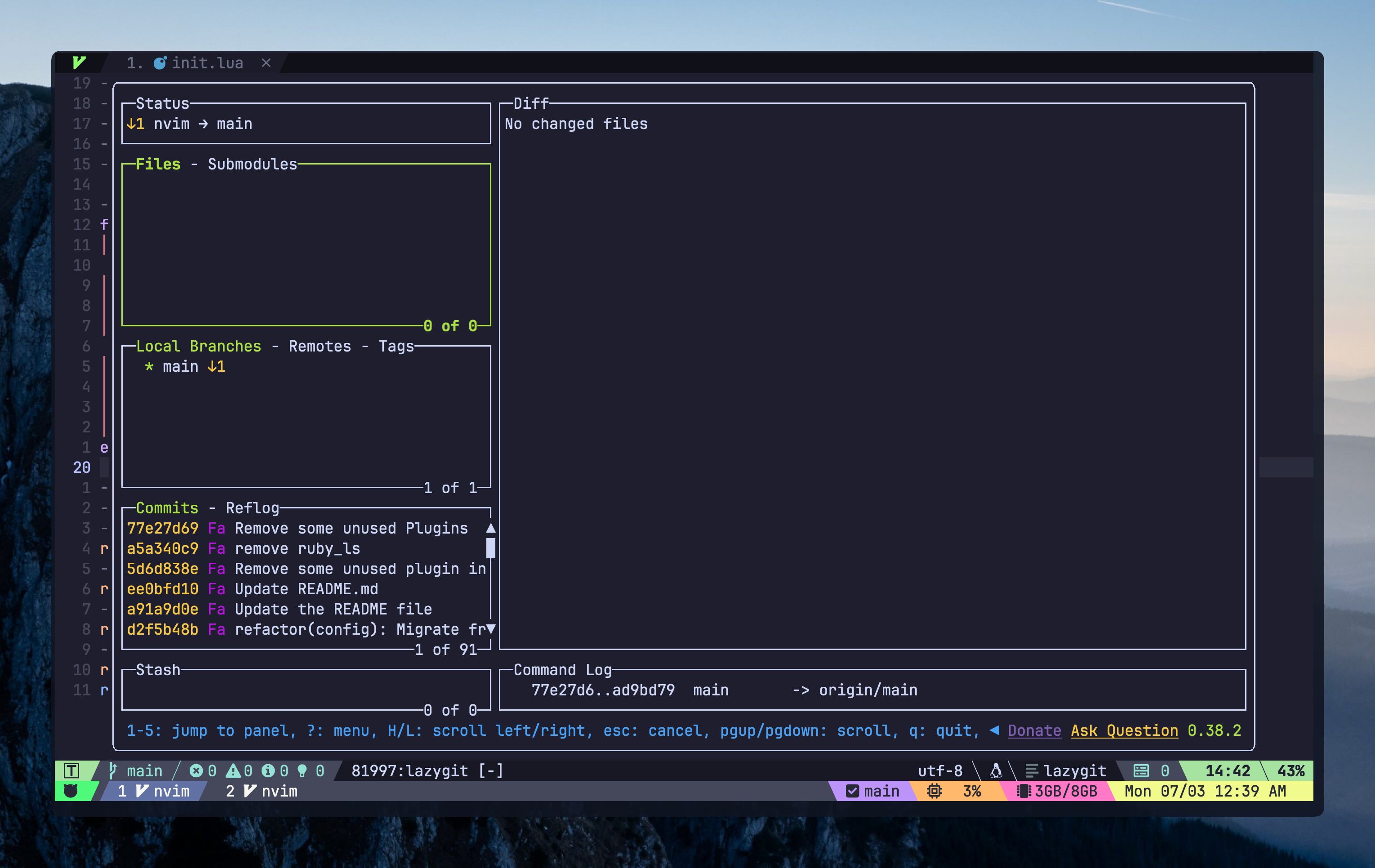Click the Linux penguin icon in statusline
This screenshot has width=1375, height=868.
tap(996, 771)
